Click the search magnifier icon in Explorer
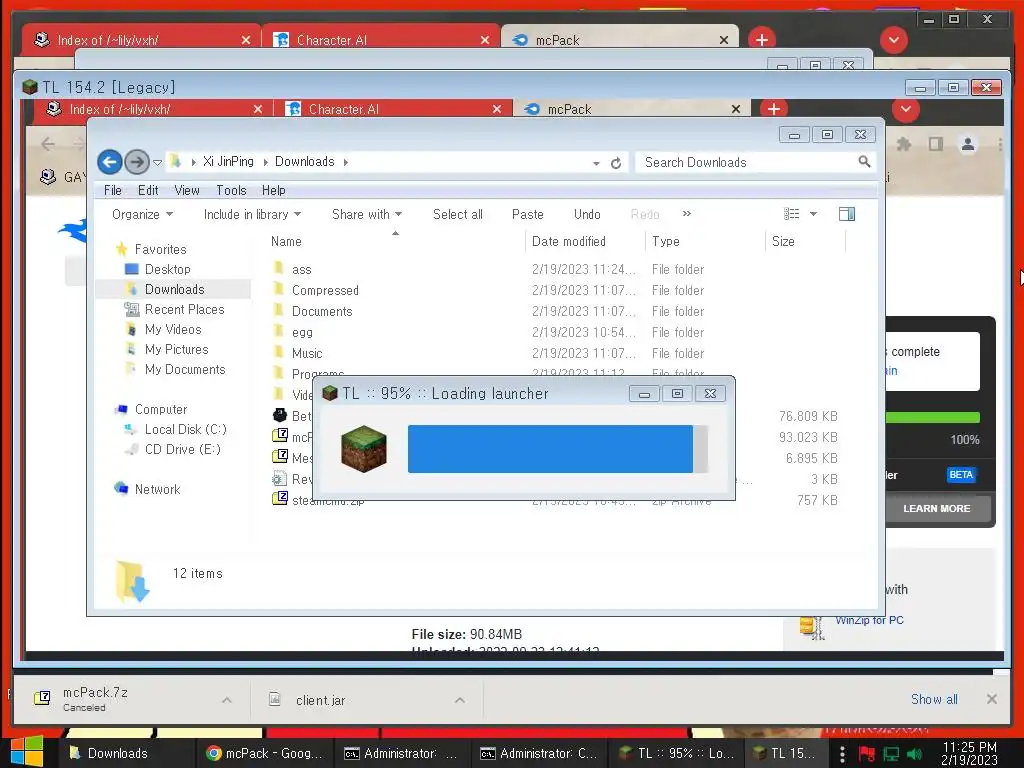 click(x=864, y=161)
